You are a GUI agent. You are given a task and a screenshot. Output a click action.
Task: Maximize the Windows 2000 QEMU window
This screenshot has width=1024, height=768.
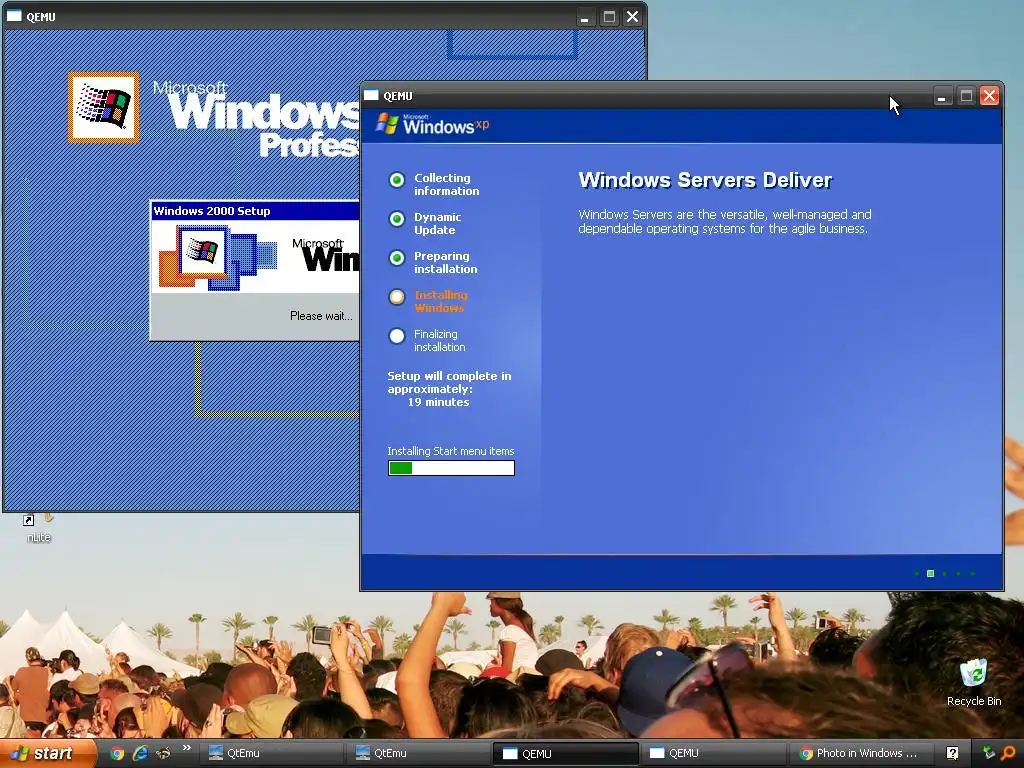click(609, 17)
